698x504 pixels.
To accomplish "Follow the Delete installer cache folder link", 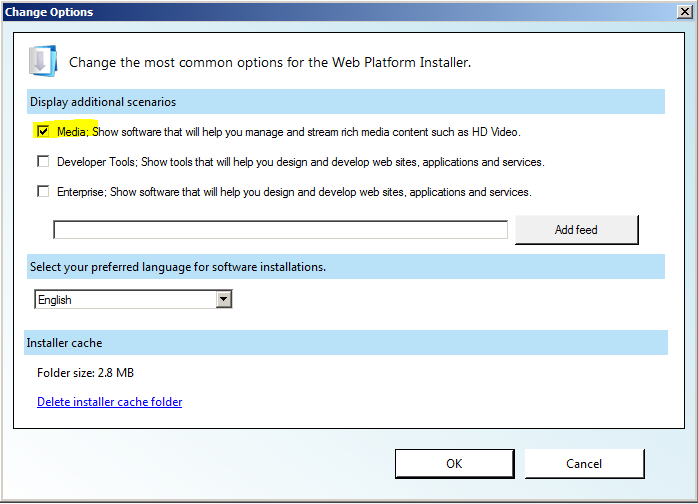I will point(110,402).
